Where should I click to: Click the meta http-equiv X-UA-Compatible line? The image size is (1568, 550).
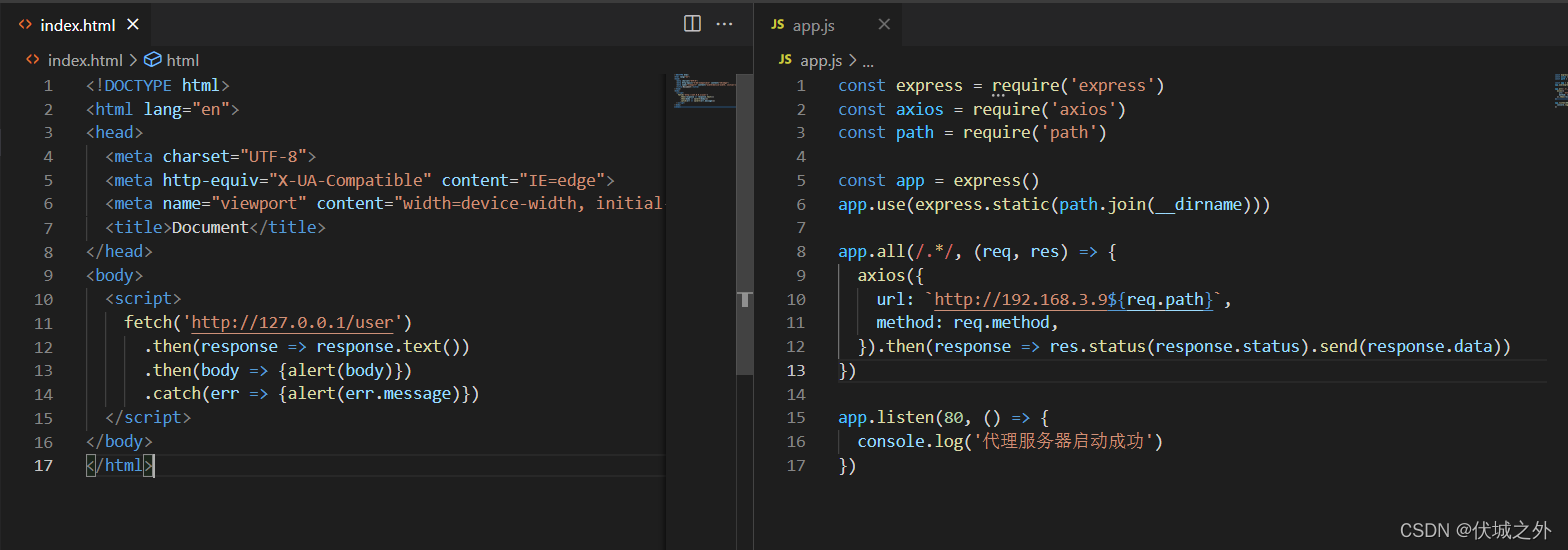359,180
